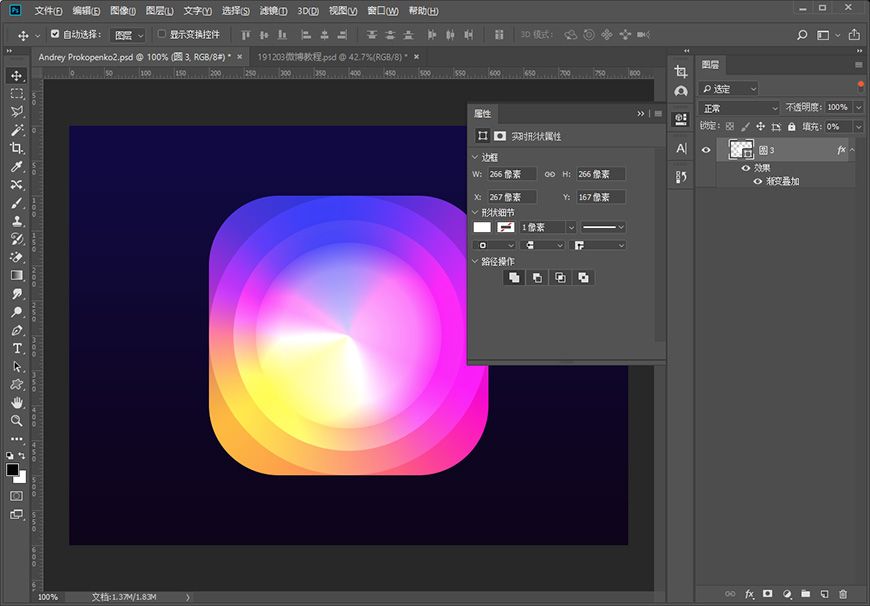Screen dimensions: 870x606
Task: Exclude overlapping shapes in path operations
Action: pos(583,277)
